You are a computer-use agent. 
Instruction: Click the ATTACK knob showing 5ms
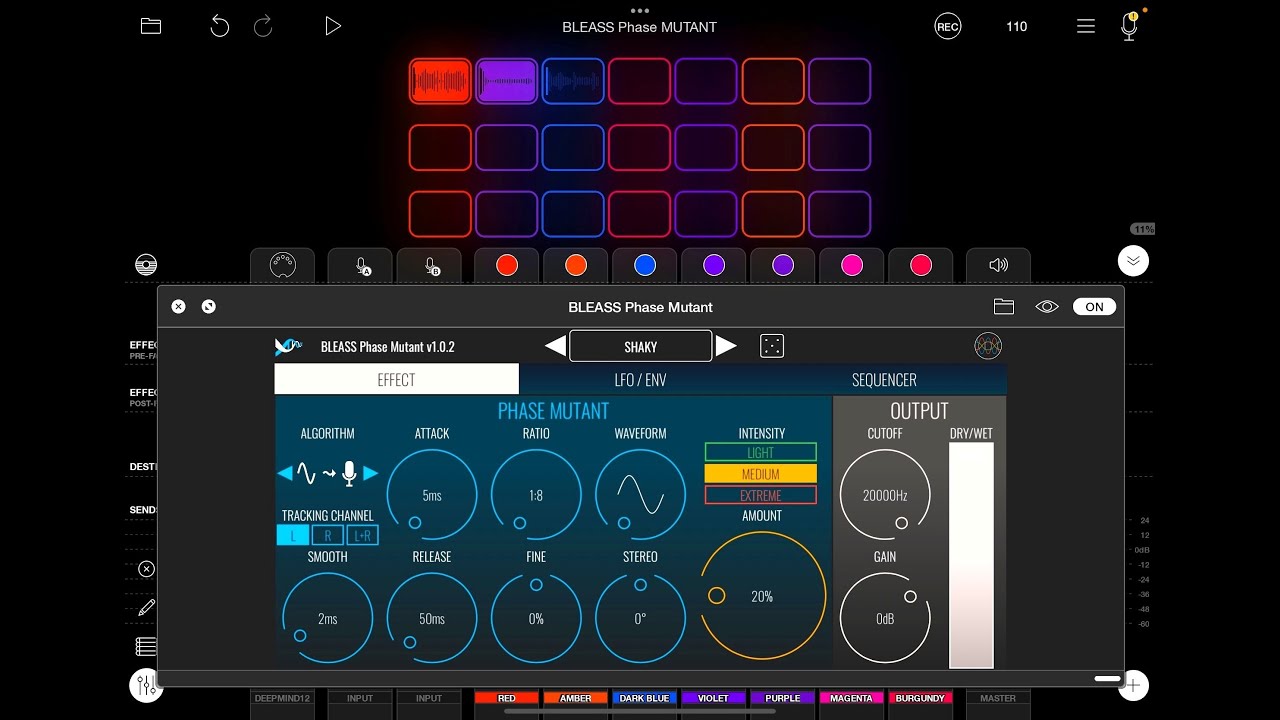click(432, 495)
